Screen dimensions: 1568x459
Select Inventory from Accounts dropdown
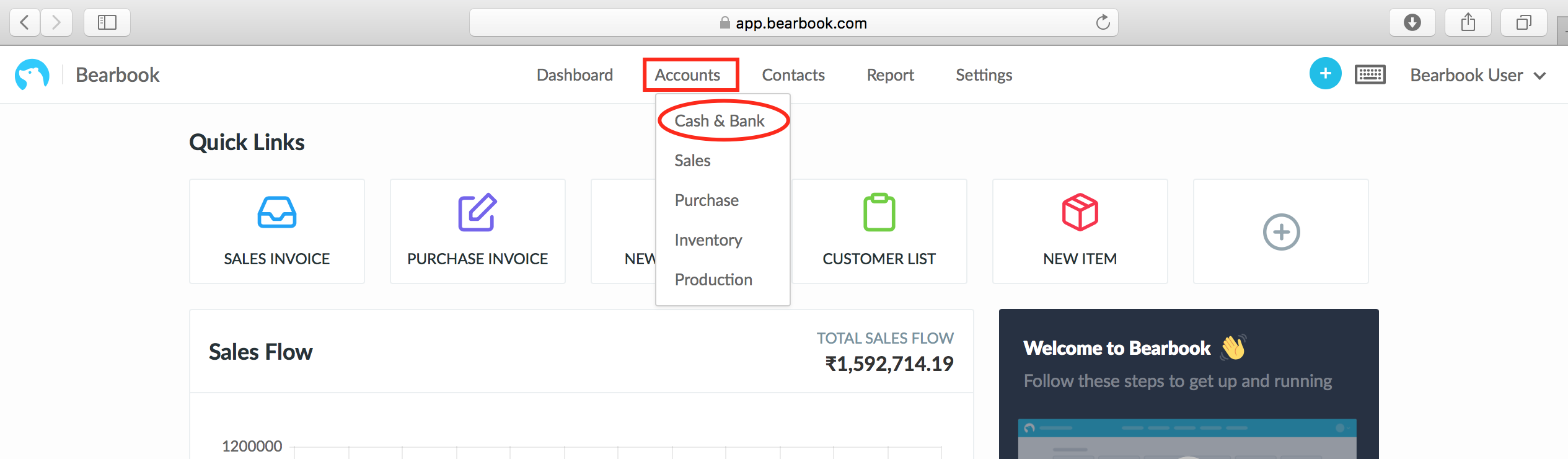(x=708, y=239)
